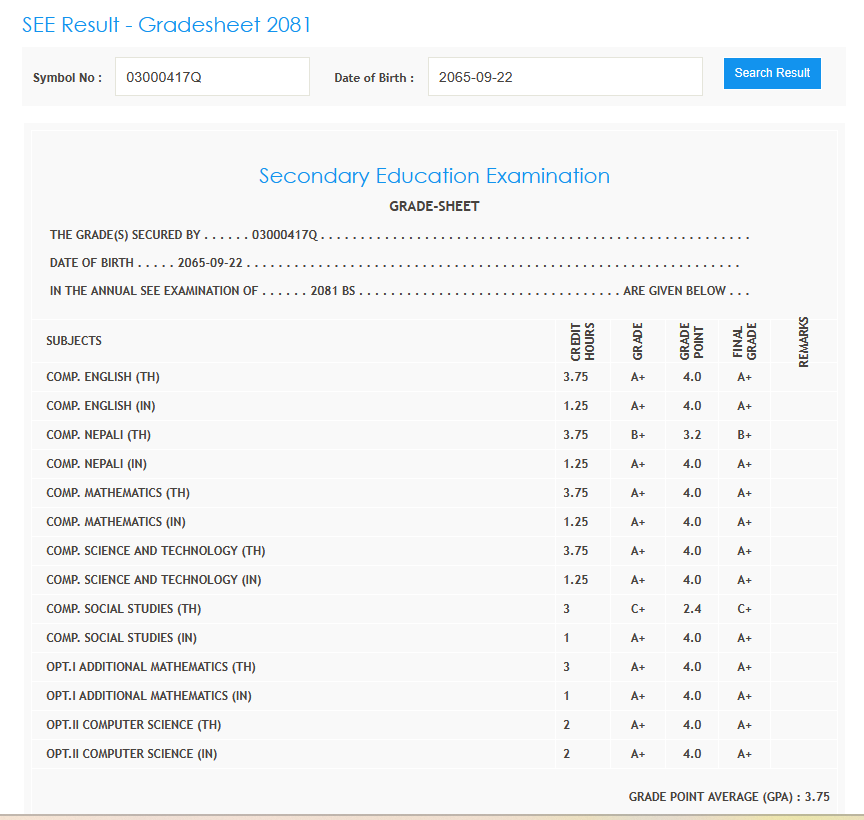Image resolution: width=864 pixels, height=820 pixels.
Task: Select the COMP. ENGLISH (TH) subject row
Action: point(103,377)
